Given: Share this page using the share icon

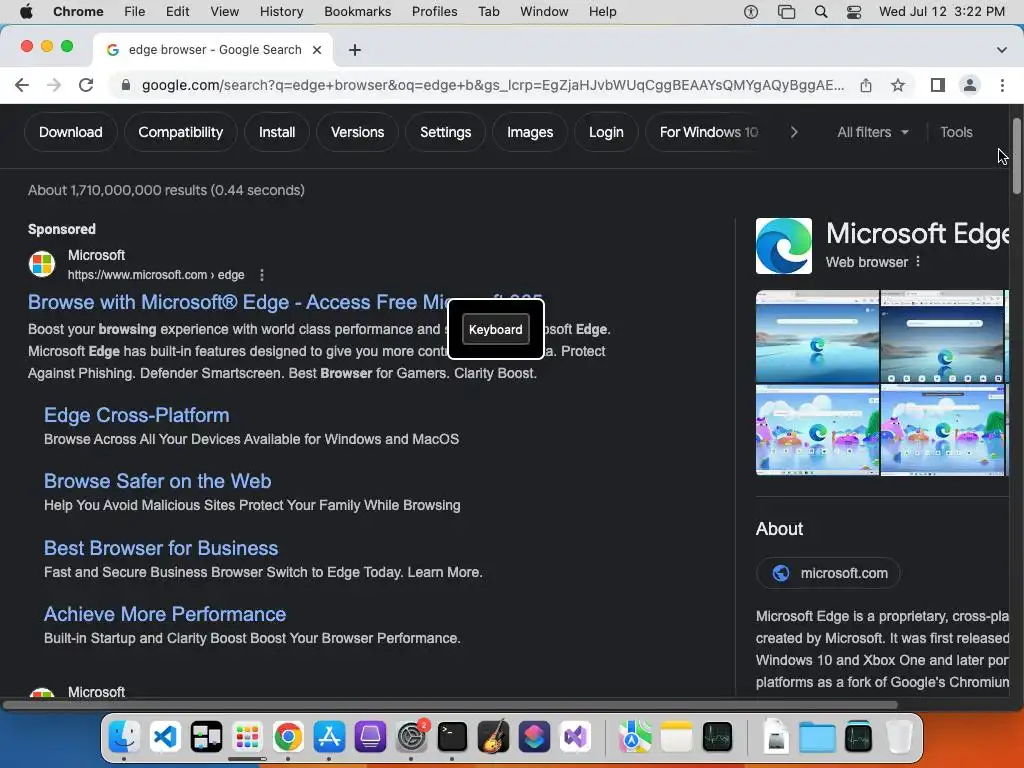Looking at the screenshot, I should [866, 85].
